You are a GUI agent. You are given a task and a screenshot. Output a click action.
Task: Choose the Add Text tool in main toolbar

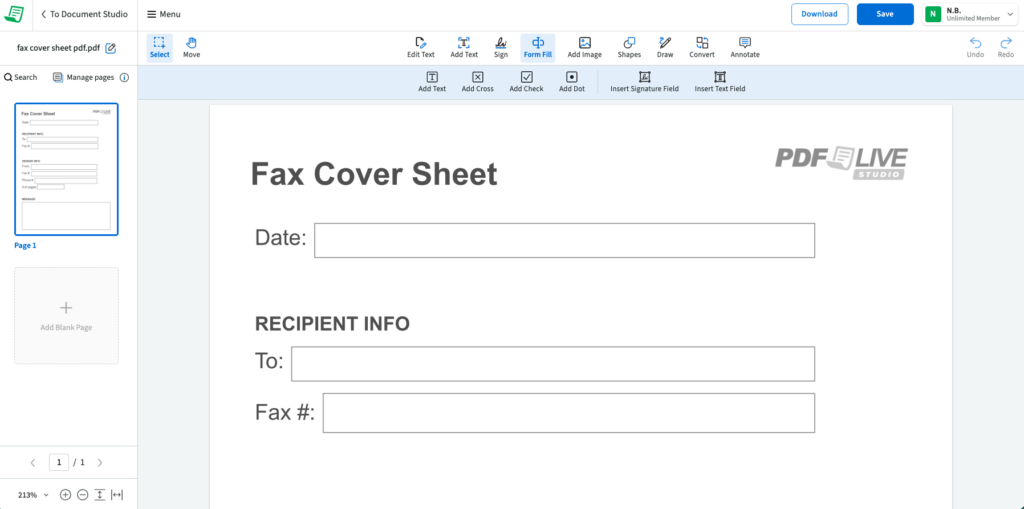(464, 48)
